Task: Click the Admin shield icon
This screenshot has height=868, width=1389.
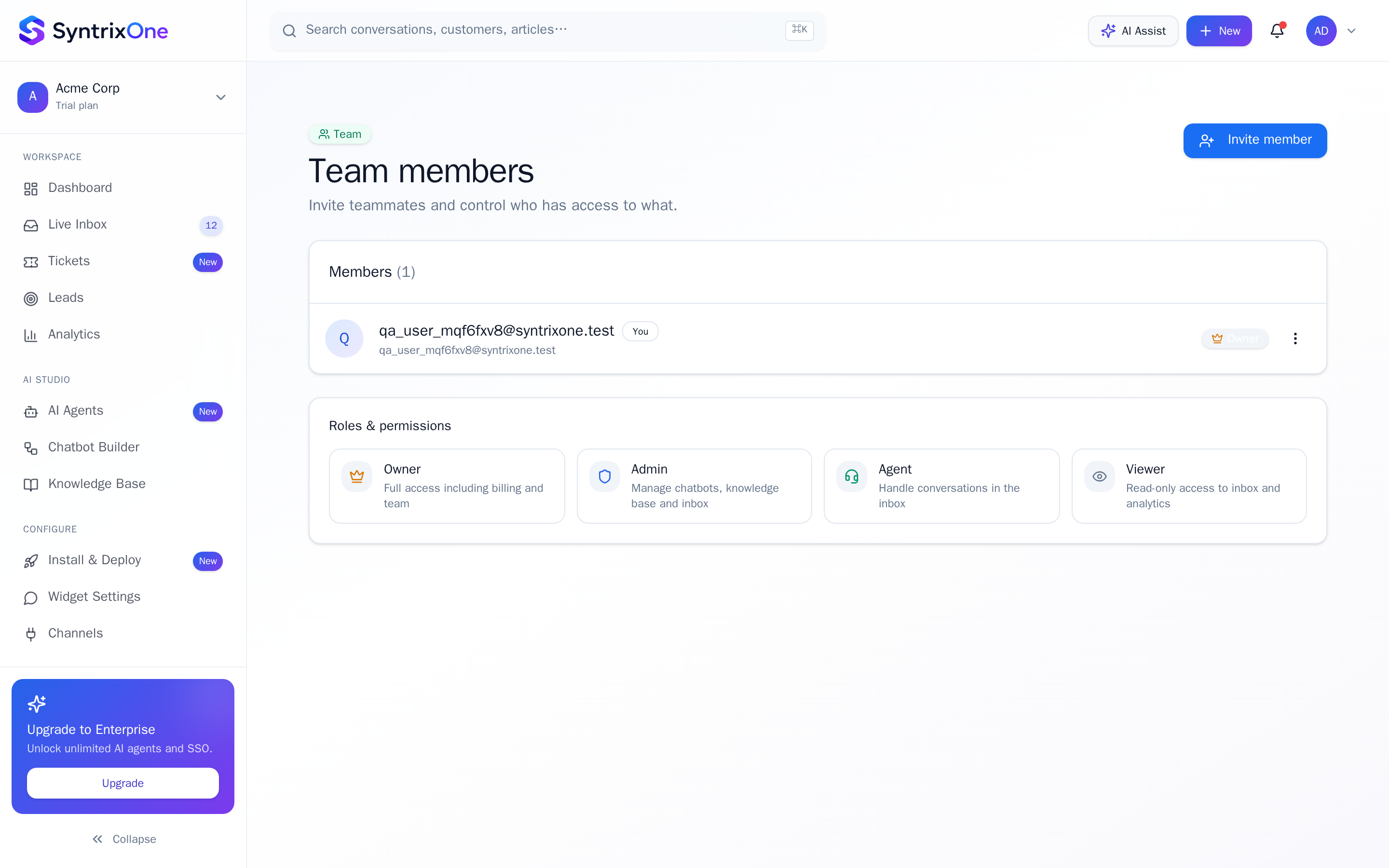Action: click(604, 476)
